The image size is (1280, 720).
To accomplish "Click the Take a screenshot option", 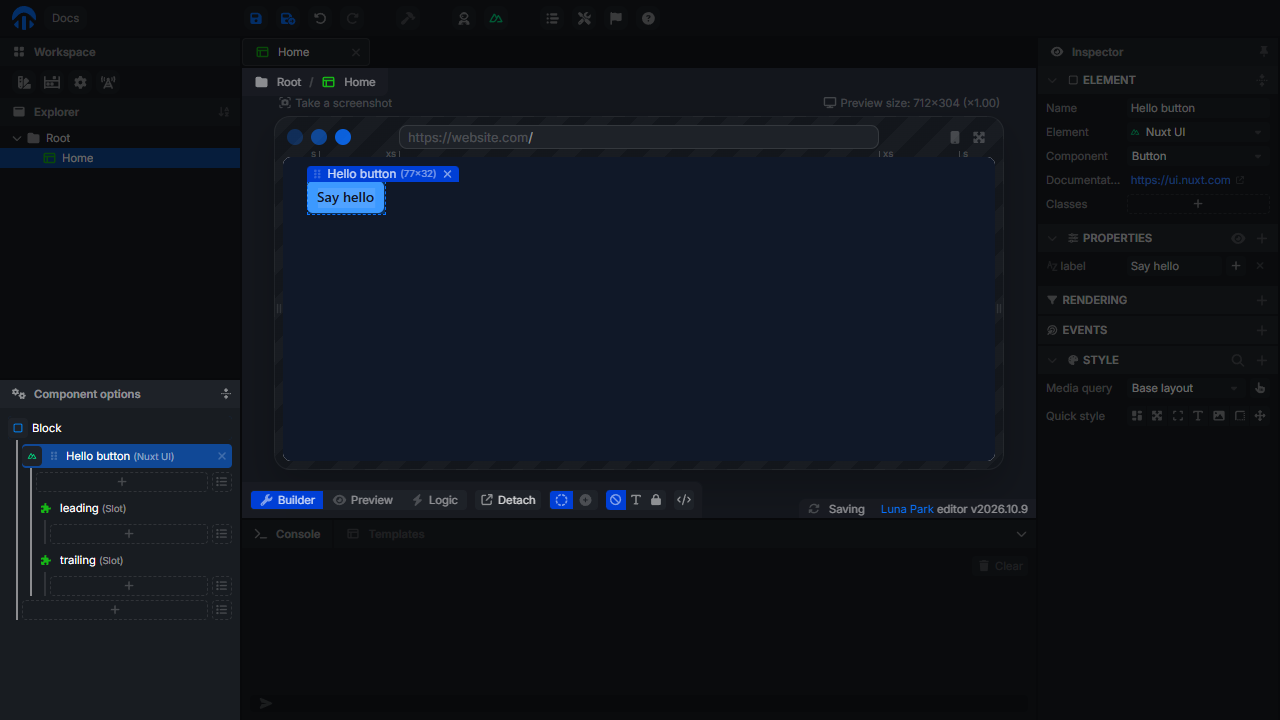I will 335,103.
